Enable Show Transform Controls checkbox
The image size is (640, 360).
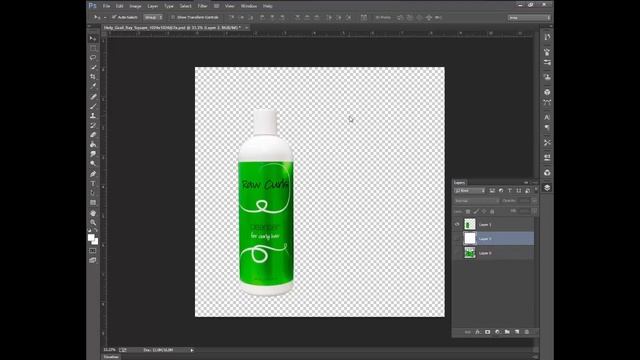click(173, 17)
